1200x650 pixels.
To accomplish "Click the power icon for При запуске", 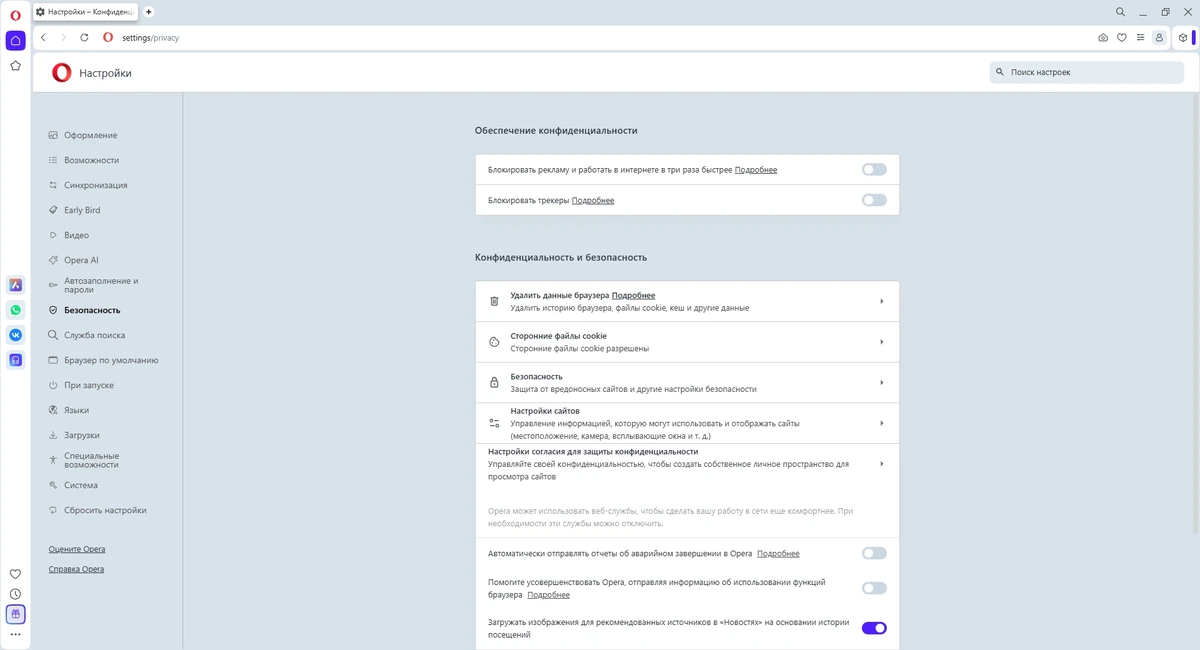I will point(53,385).
